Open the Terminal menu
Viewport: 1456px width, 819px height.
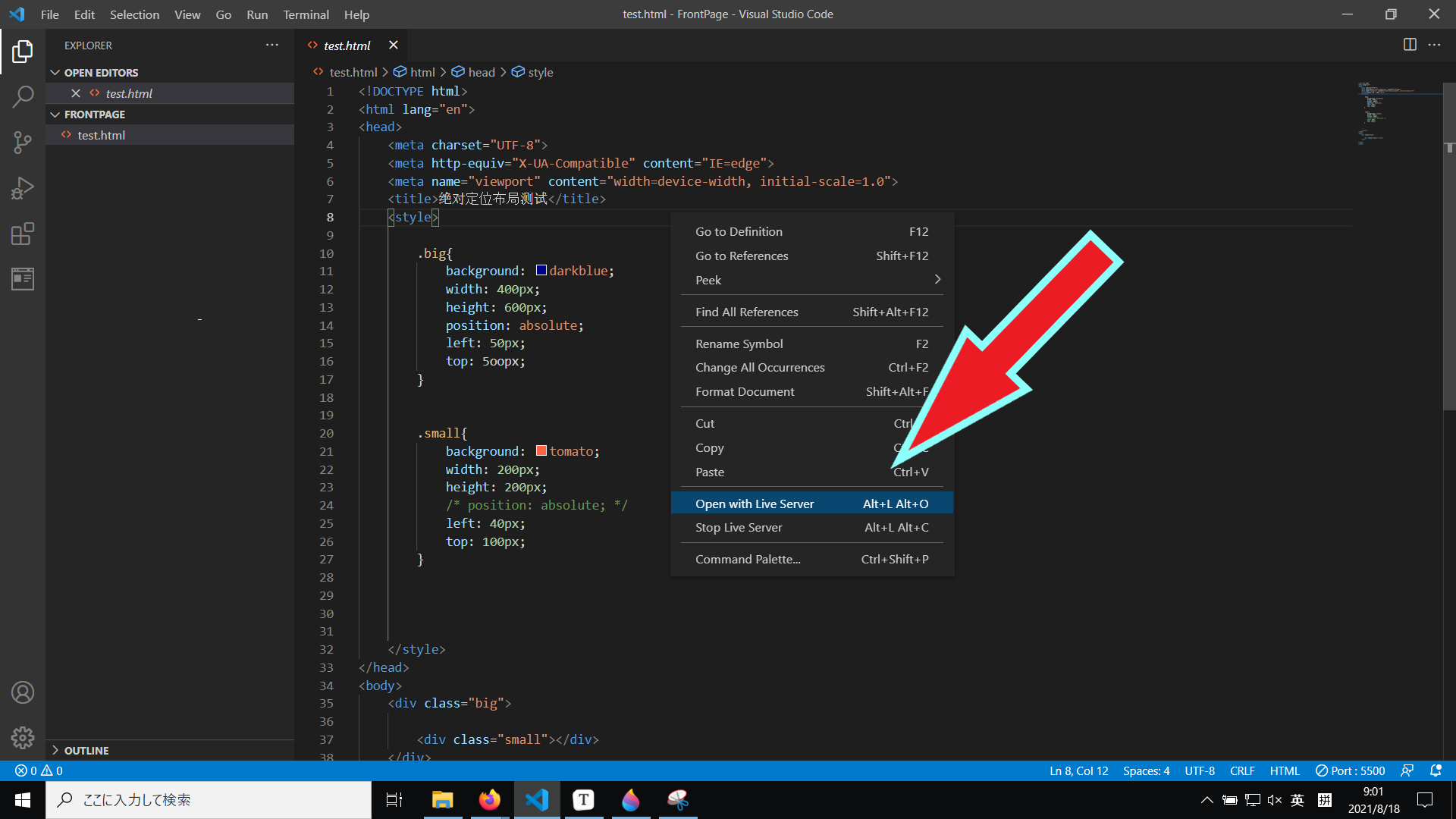pos(306,14)
